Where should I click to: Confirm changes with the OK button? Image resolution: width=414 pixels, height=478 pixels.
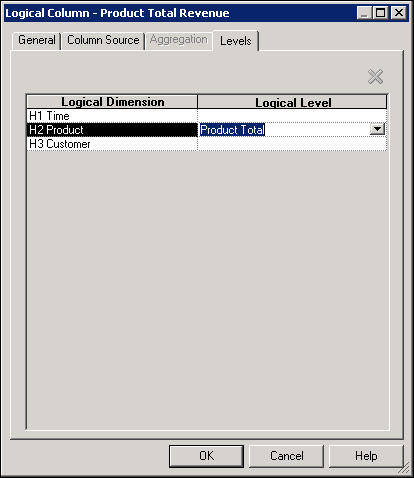tap(206, 456)
